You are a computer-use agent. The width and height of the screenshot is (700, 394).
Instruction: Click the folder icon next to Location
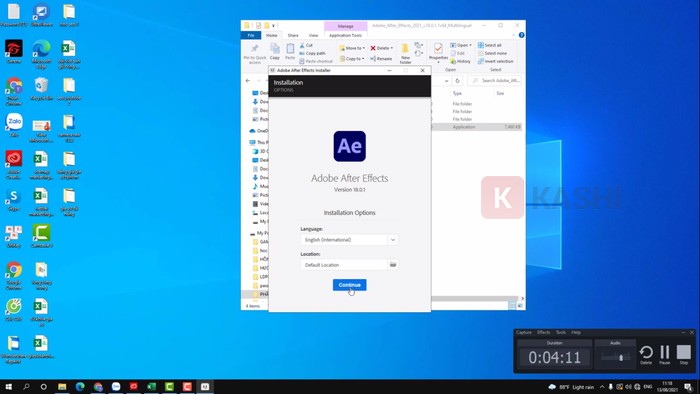(393, 265)
